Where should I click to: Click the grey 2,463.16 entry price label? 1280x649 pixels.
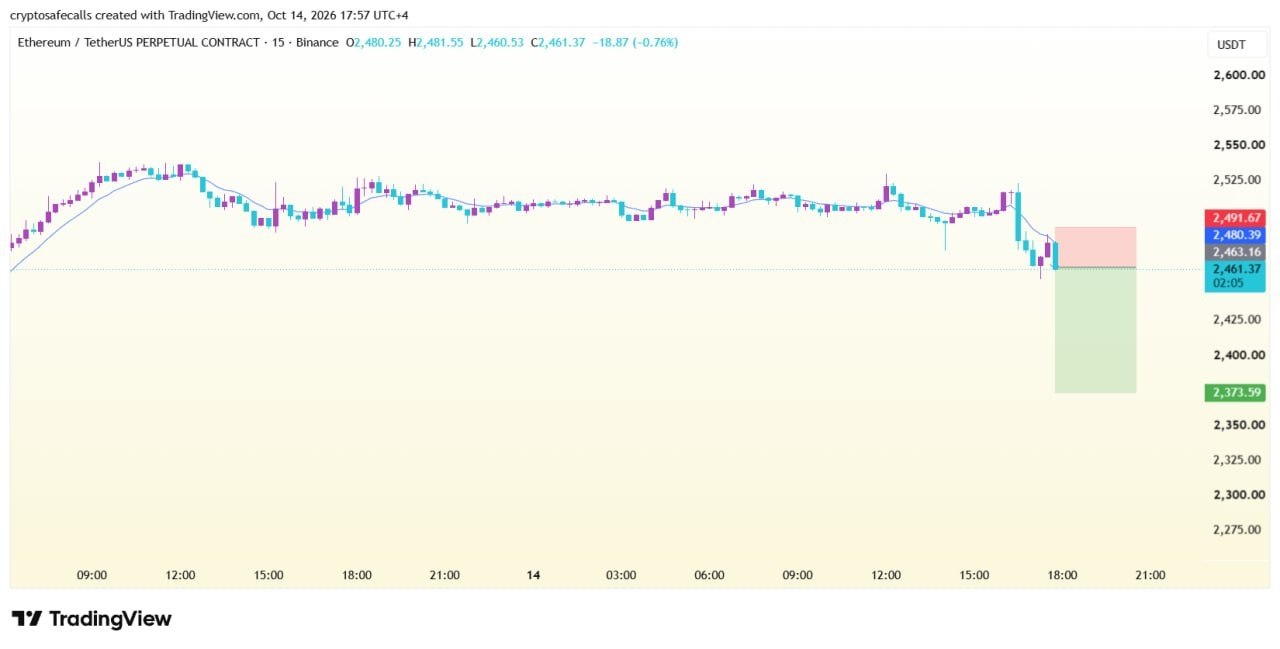(x=1236, y=252)
